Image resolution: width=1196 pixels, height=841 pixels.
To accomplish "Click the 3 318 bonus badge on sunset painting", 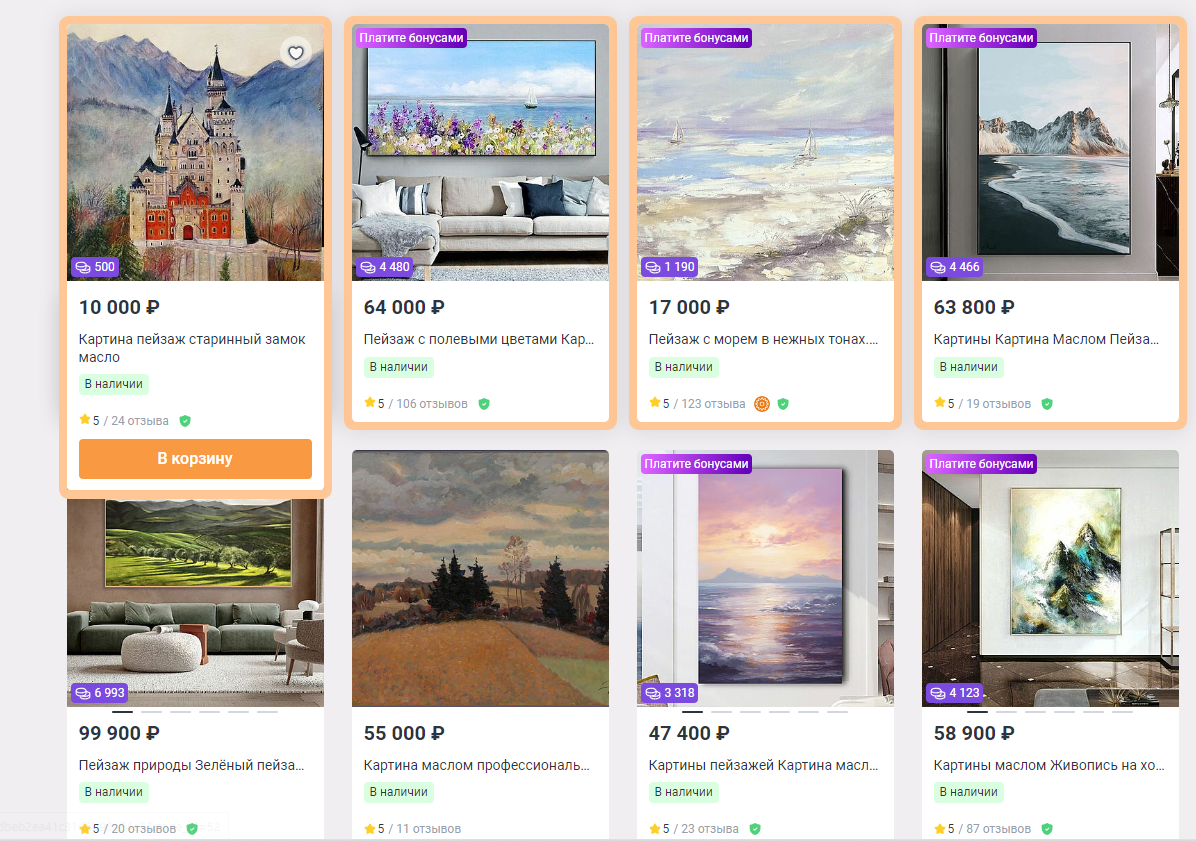I will click(670, 692).
